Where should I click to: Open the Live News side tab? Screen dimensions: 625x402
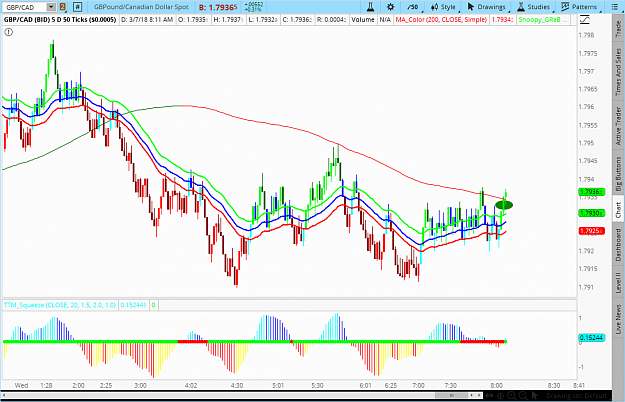(x=618, y=320)
